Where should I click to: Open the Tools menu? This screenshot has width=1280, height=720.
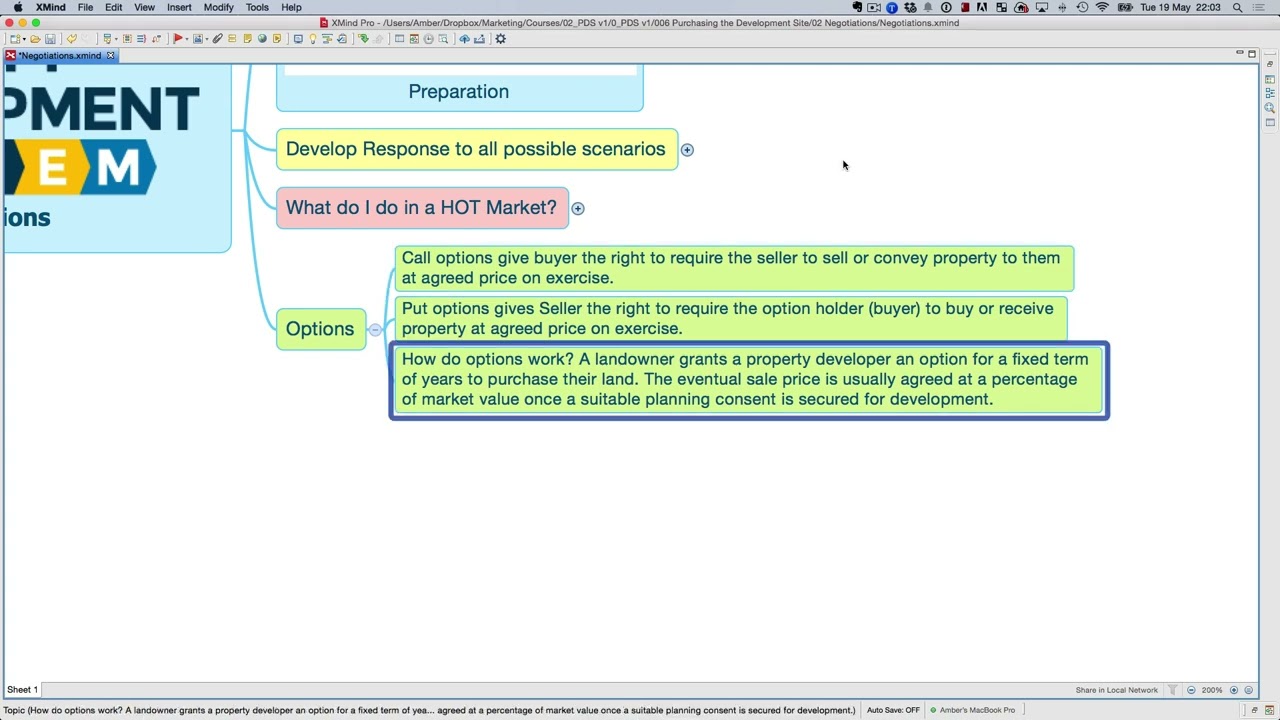tap(257, 7)
